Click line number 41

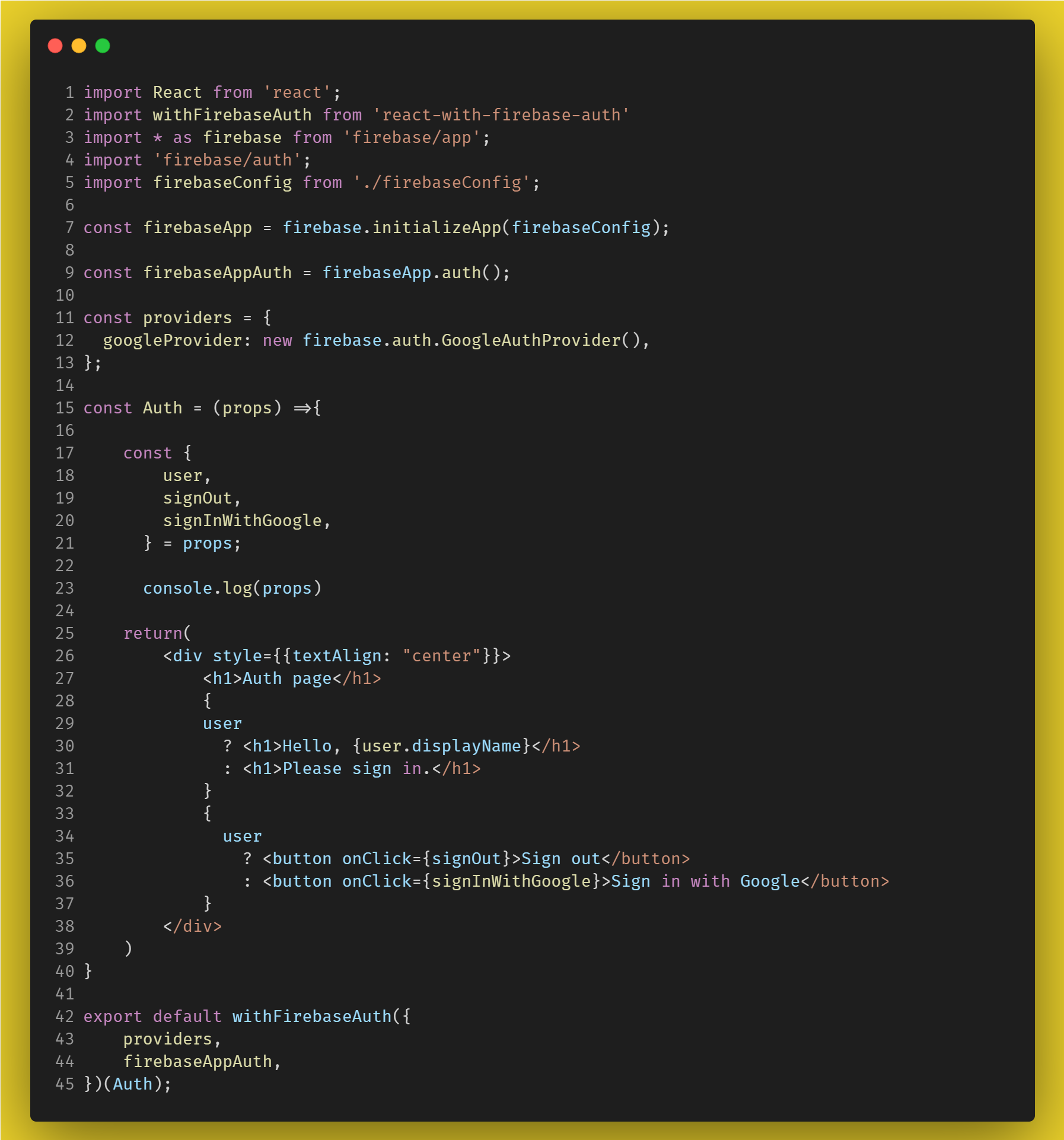click(x=65, y=994)
